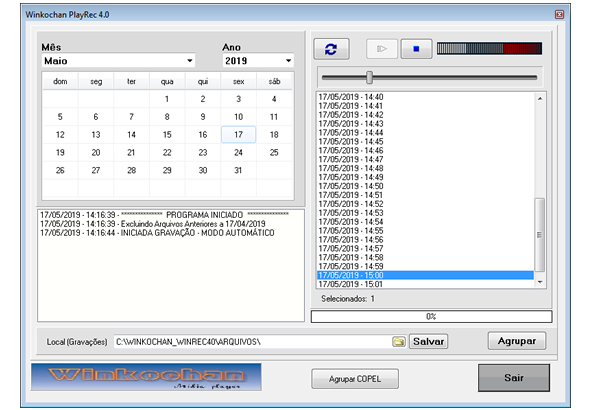Open the Ano dropdown showing 2019
The height and width of the screenshot is (410, 590).
pyautogui.click(x=258, y=61)
